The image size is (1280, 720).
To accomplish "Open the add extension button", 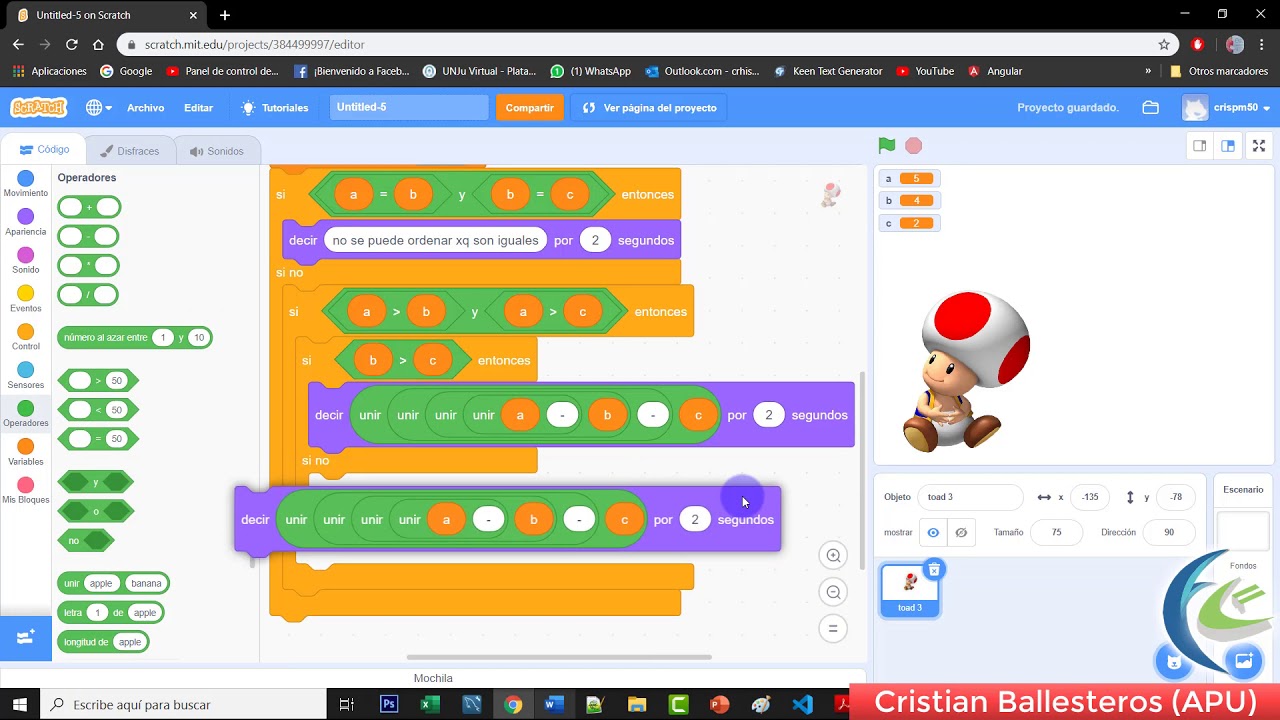I will tap(26, 637).
